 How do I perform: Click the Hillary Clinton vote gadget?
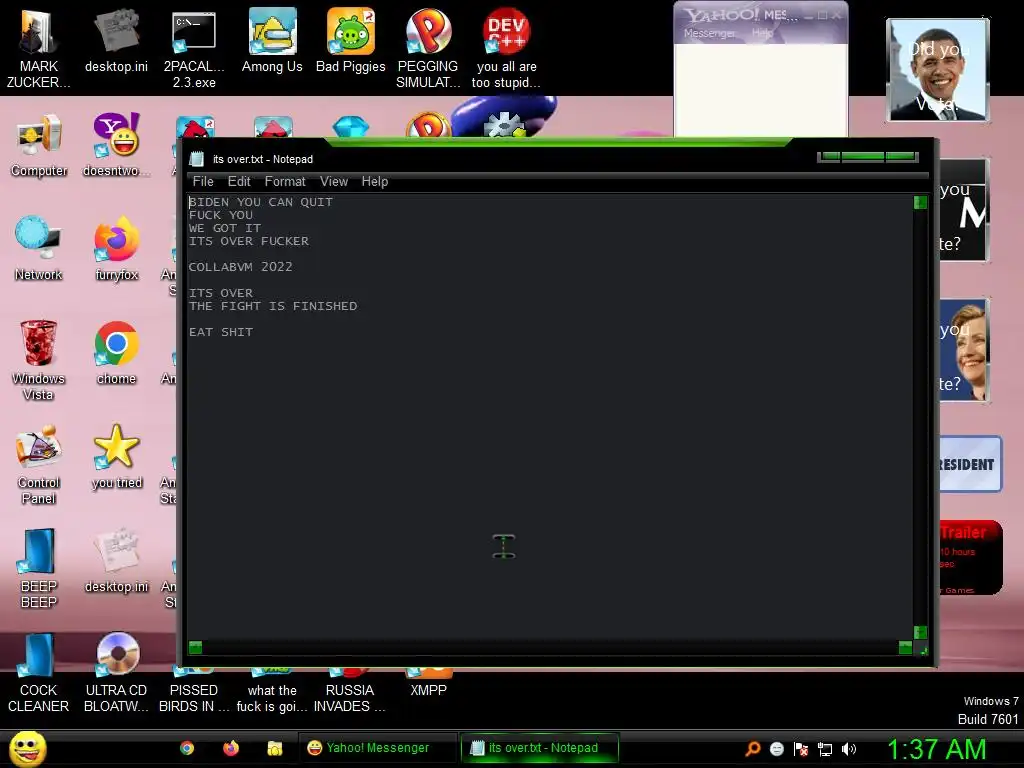click(x=965, y=350)
